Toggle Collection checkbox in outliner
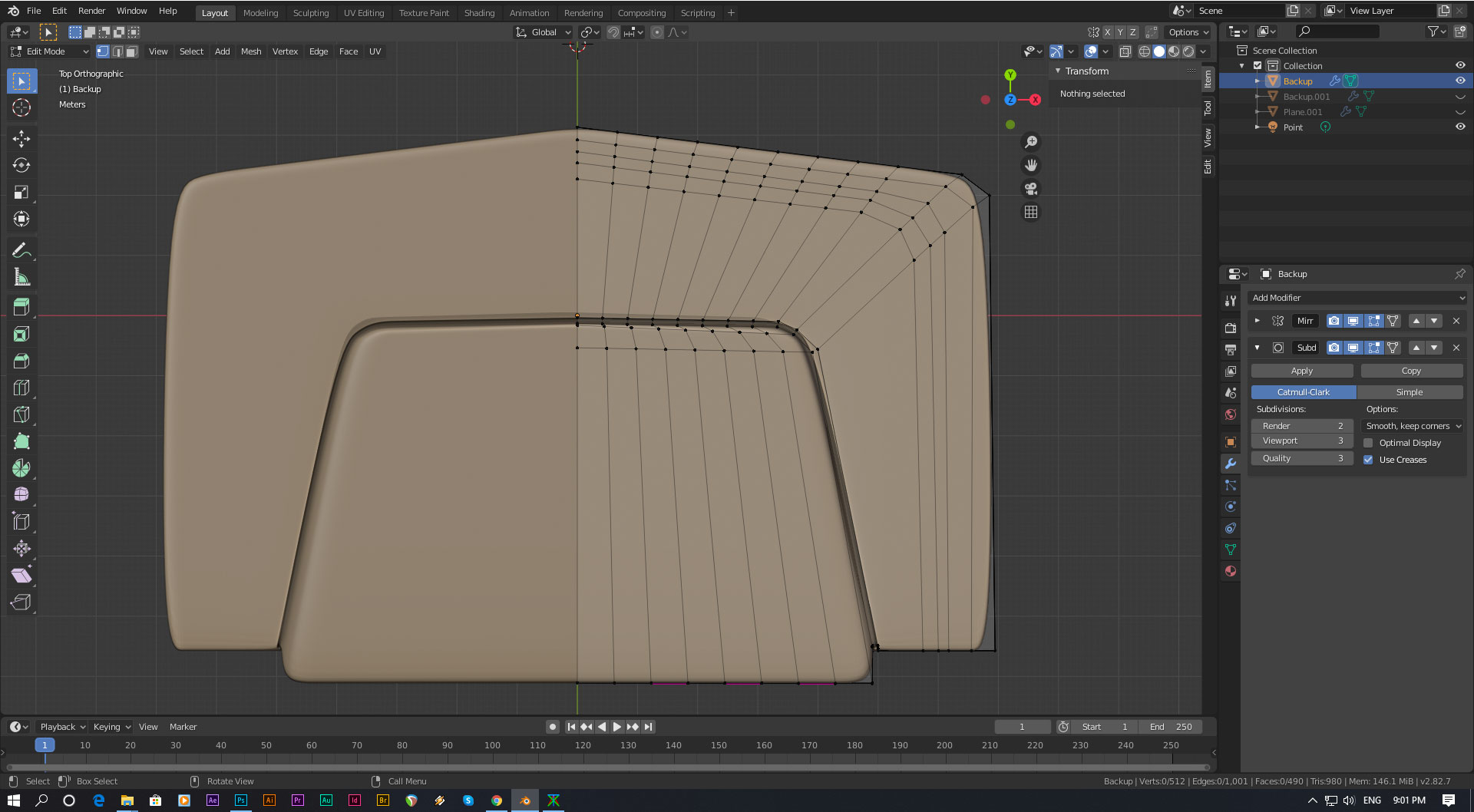The width and height of the screenshot is (1474, 812). [x=1258, y=65]
